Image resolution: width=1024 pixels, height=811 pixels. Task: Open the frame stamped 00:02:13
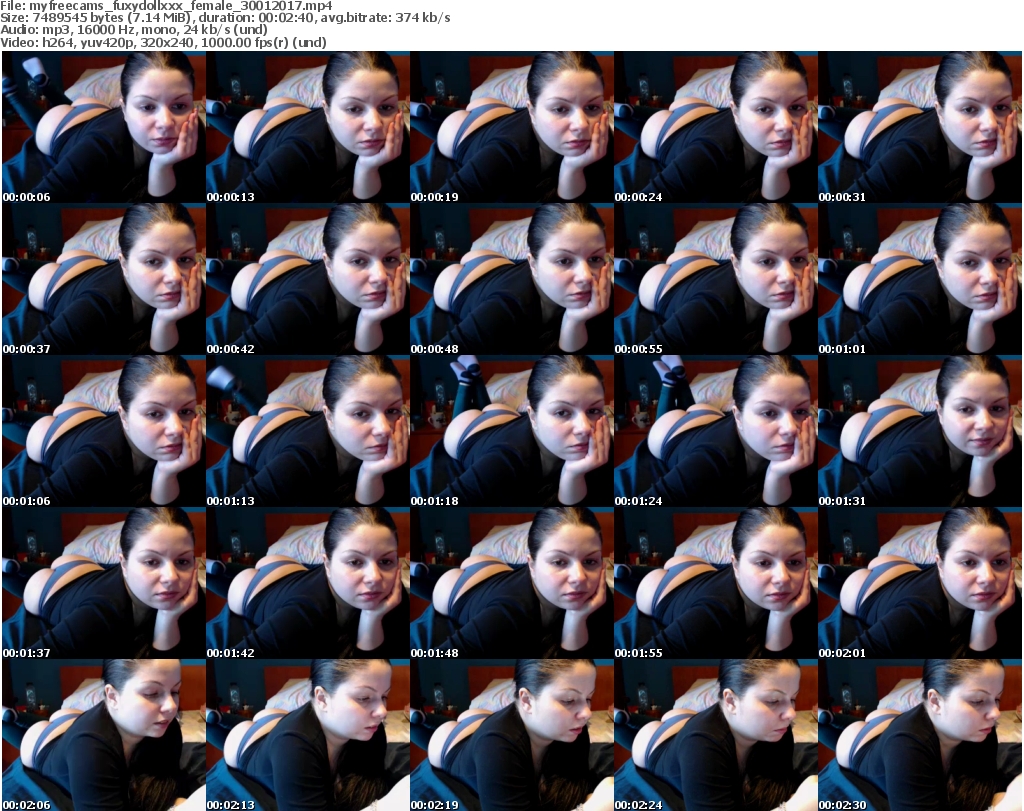pos(308,735)
